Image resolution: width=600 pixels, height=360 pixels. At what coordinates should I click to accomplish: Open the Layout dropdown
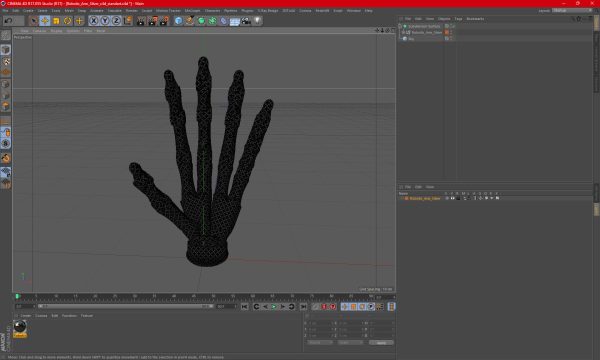pos(572,11)
